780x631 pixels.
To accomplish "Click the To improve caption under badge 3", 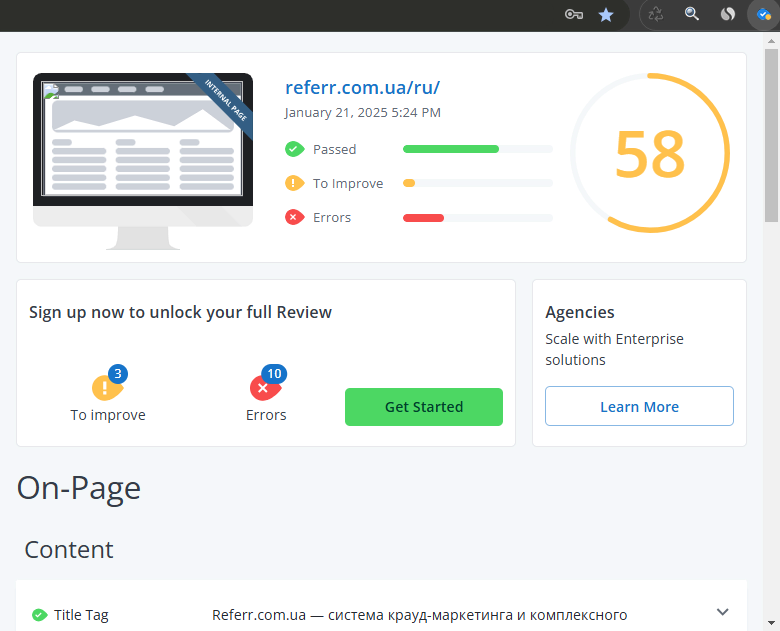I will click(108, 415).
